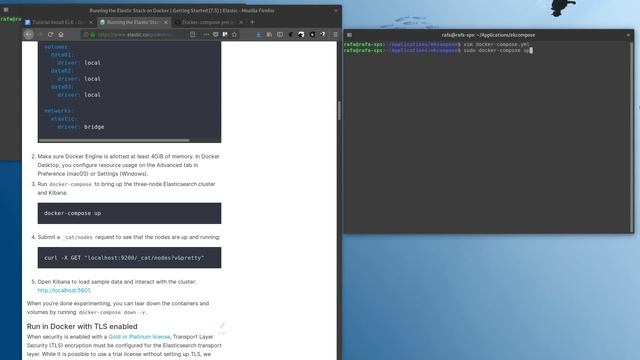The height and width of the screenshot is (360, 640).
Task: Follow Gold or Platinum license link
Action: [139, 337]
